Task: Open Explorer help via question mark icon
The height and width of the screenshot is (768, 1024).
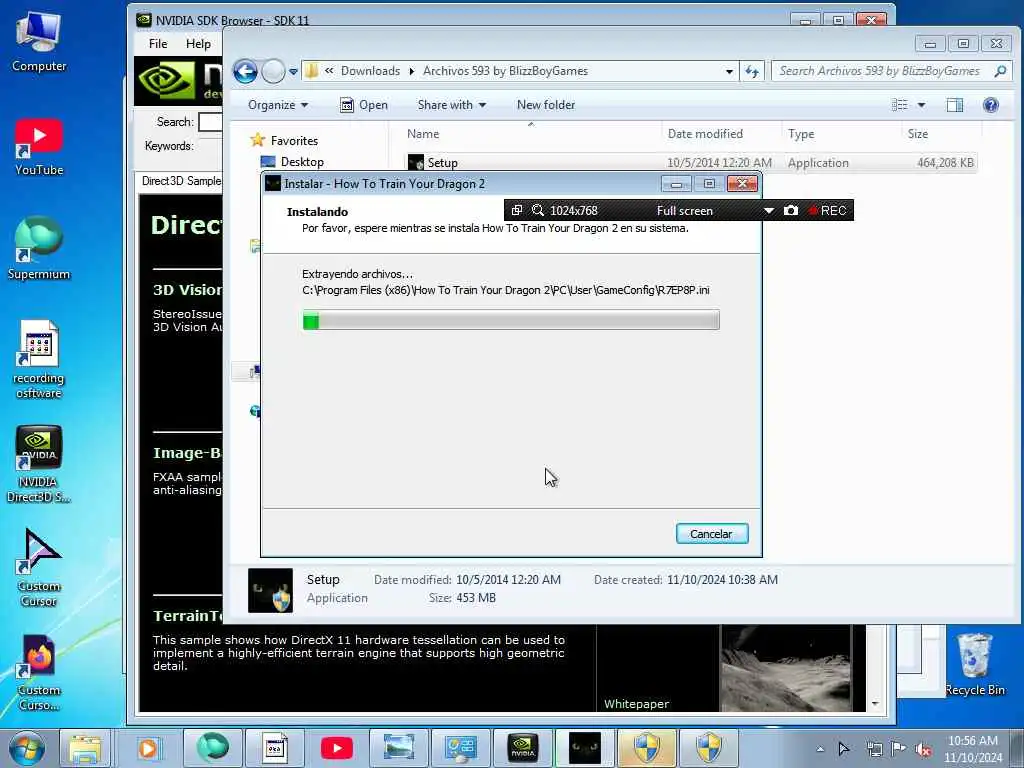Action: tap(991, 104)
